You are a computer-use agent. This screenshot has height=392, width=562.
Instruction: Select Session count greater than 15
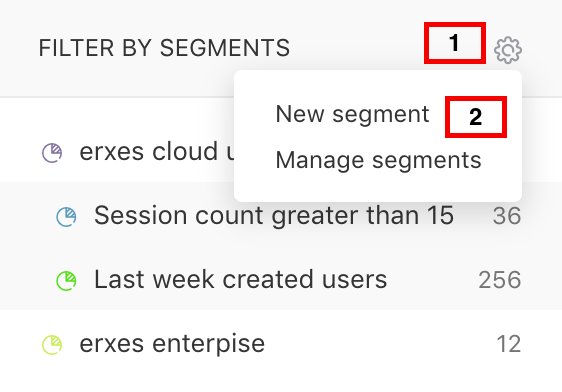tap(274, 216)
